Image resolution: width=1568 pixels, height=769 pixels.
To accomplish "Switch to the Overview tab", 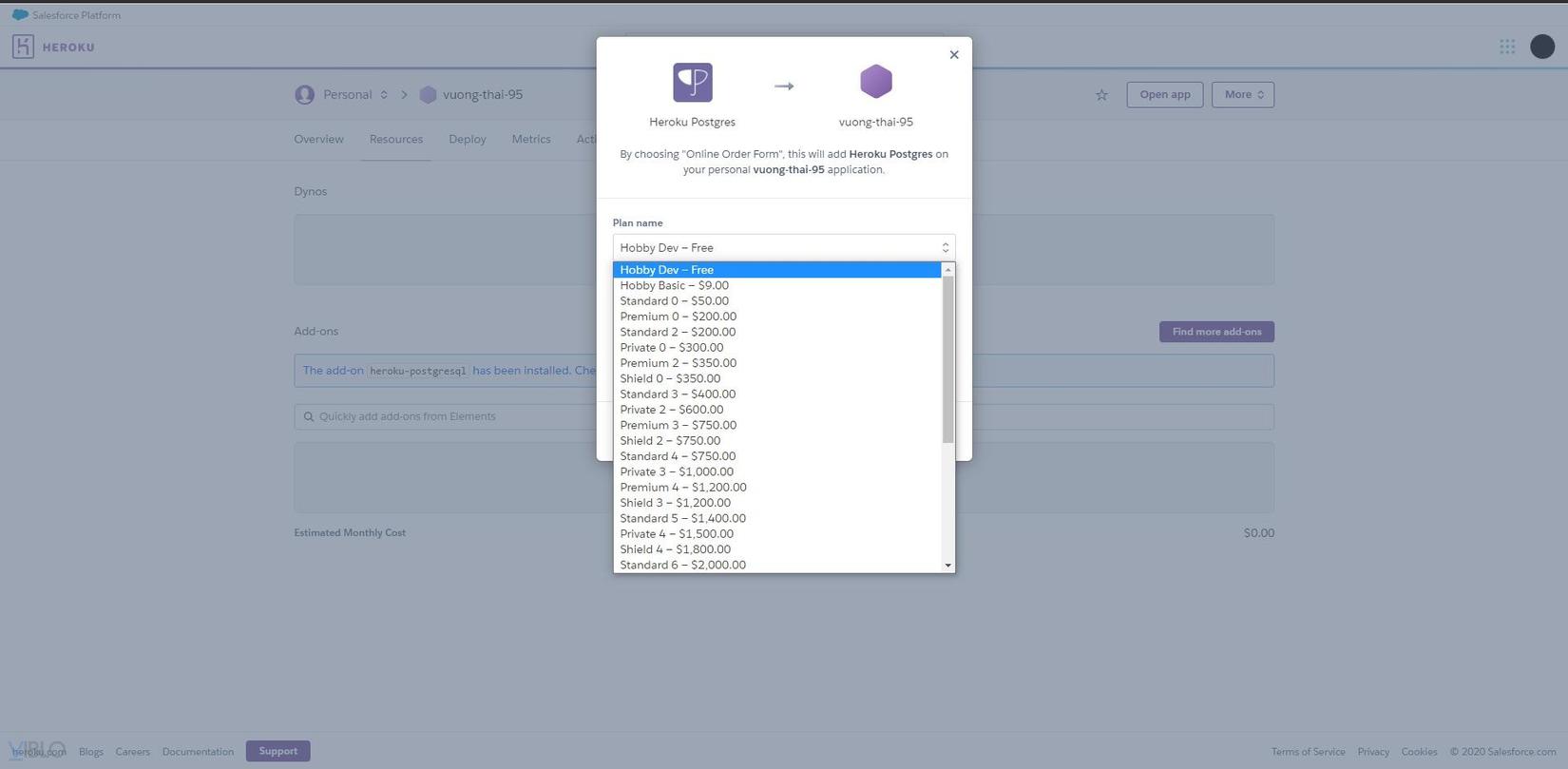I will 318,139.
